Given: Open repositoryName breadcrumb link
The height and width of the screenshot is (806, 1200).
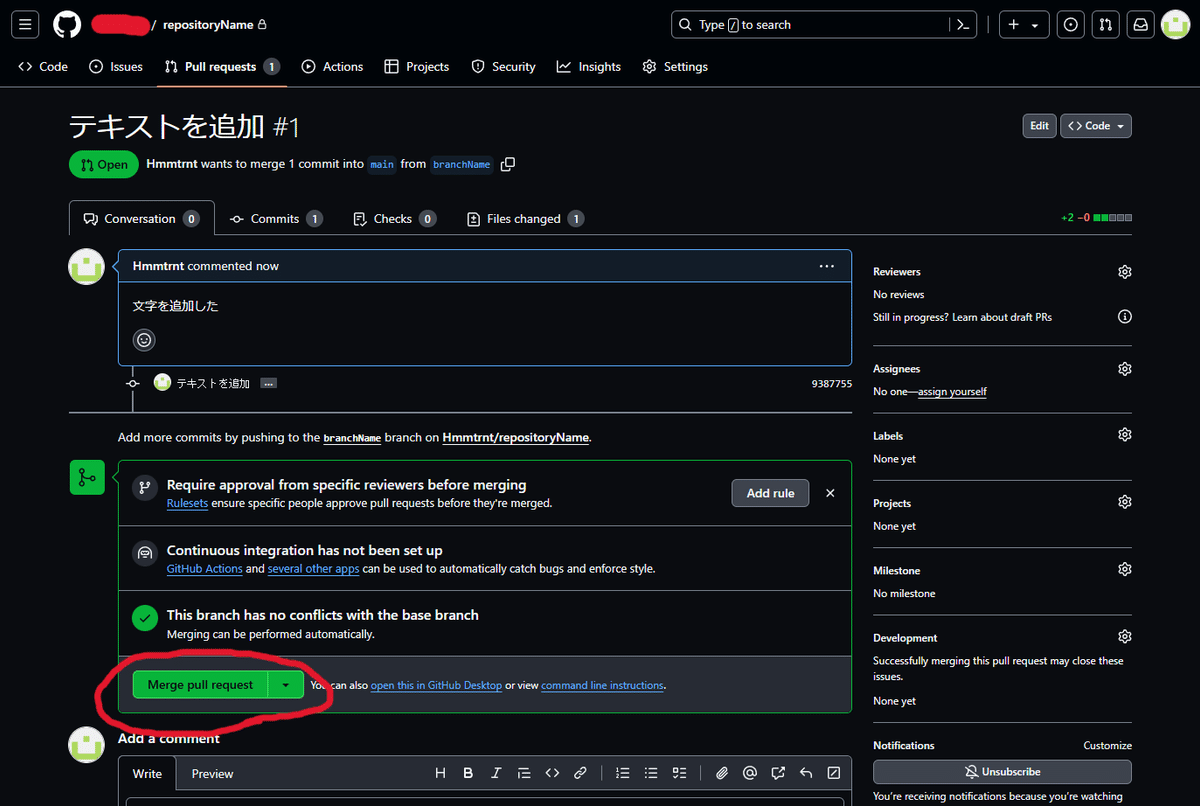Looking at the screenshot, I should click(x=209, y=24).
